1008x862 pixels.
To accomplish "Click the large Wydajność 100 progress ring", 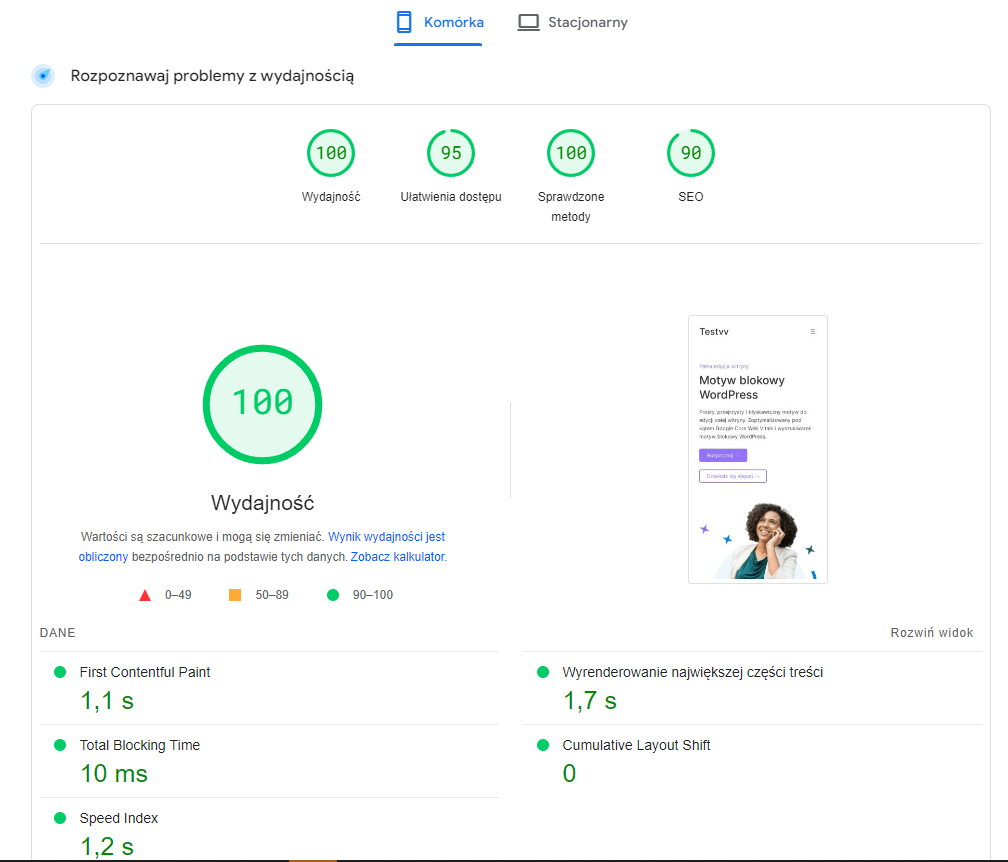I will point(262,404).
